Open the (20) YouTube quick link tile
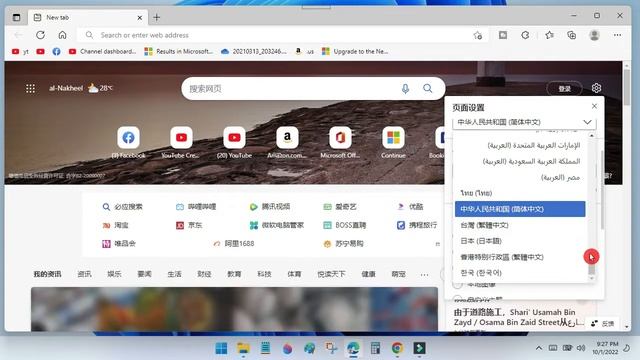Viewport: 640px width, 360px height. 234,142
